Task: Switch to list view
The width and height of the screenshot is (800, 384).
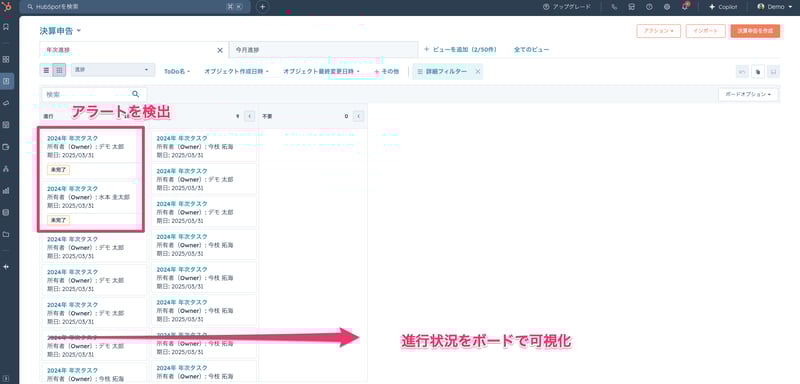Action: pos(46,70)
